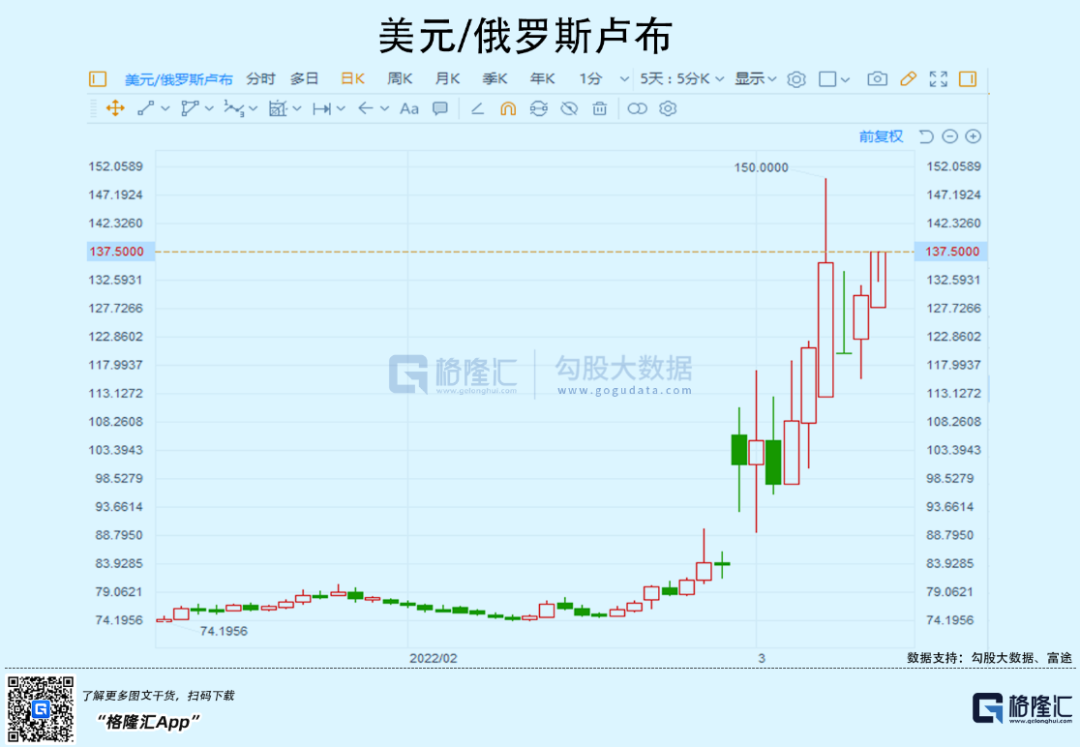Viewport: 1080px width, 747px height.
Task: Click the 74.1956 low price annotation
Action: 223,631
